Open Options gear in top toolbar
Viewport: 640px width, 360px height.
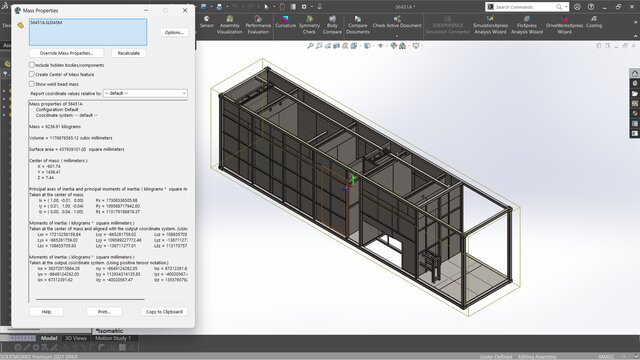point(304,7)
